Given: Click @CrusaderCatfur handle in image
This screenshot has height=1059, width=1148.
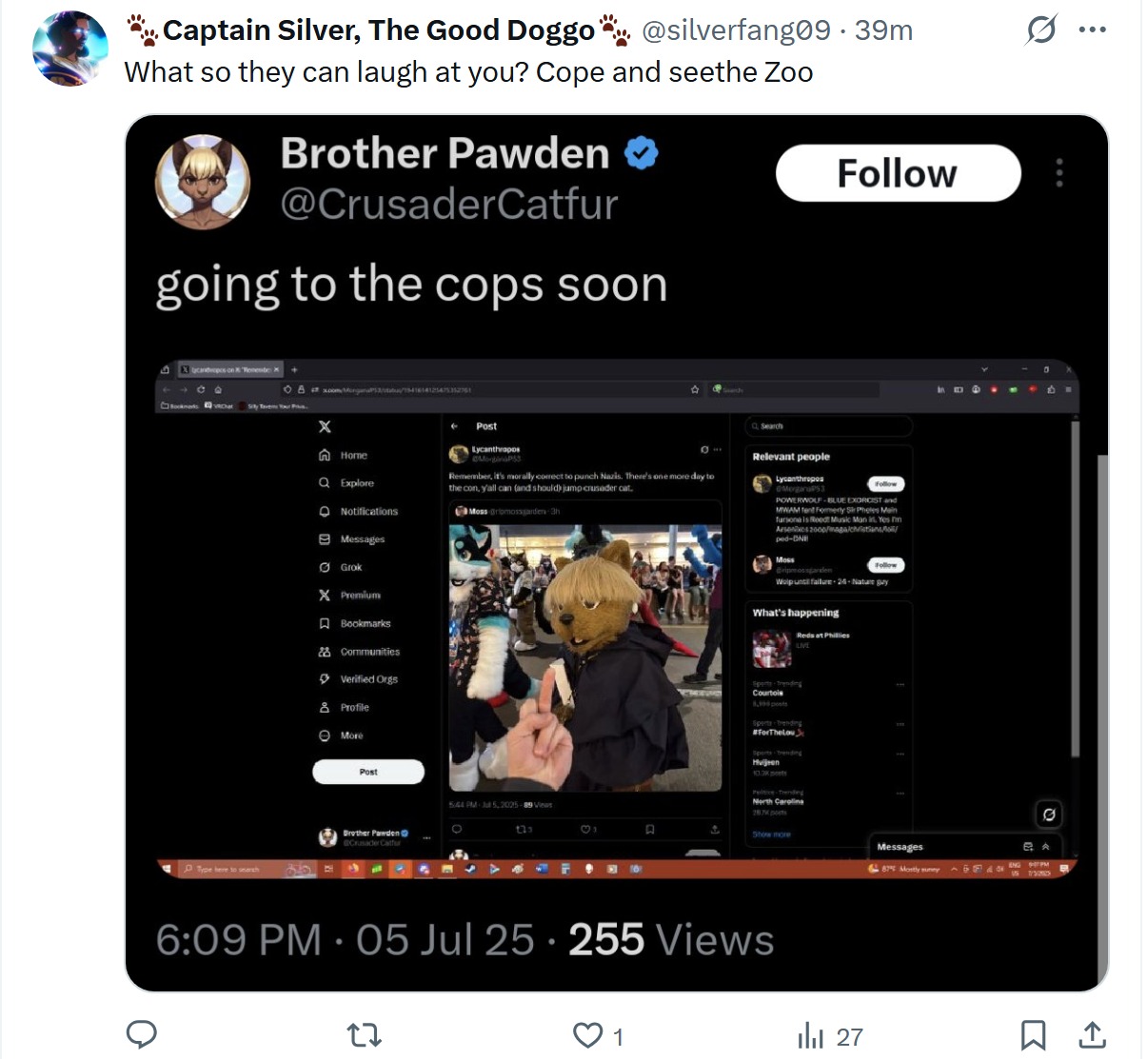Looking at the screenshot, I should pyautogui.click(x=449, y=205).
